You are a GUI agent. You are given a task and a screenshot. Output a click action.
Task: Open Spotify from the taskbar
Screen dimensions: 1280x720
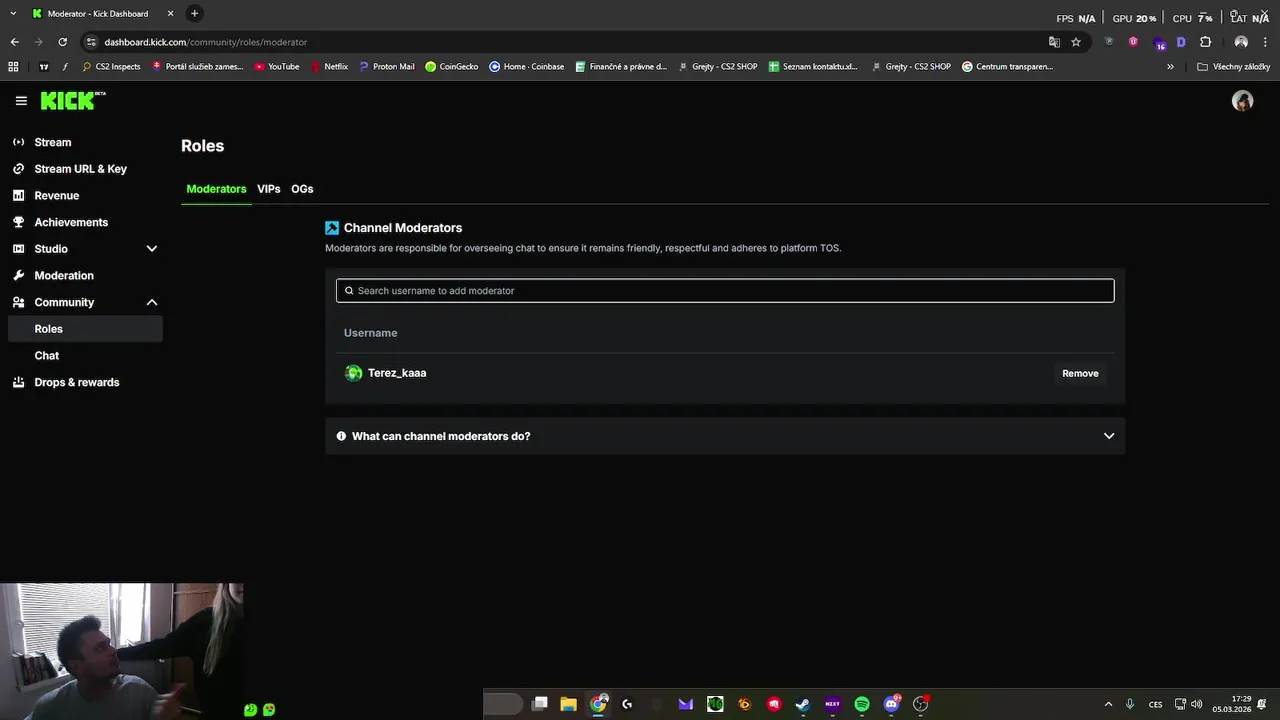pyautogui.click(x=862, y=704)
